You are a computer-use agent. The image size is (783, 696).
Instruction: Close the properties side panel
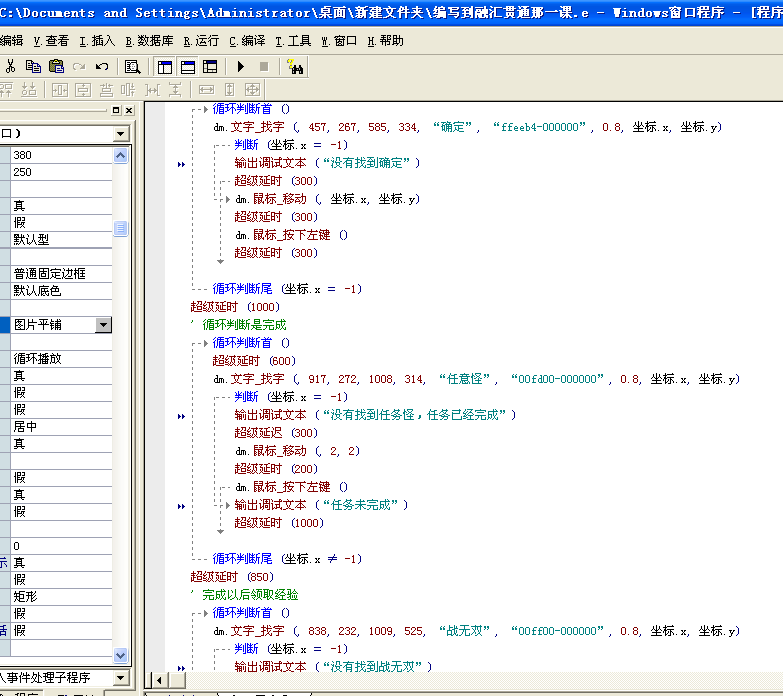[x=129, y=110]
